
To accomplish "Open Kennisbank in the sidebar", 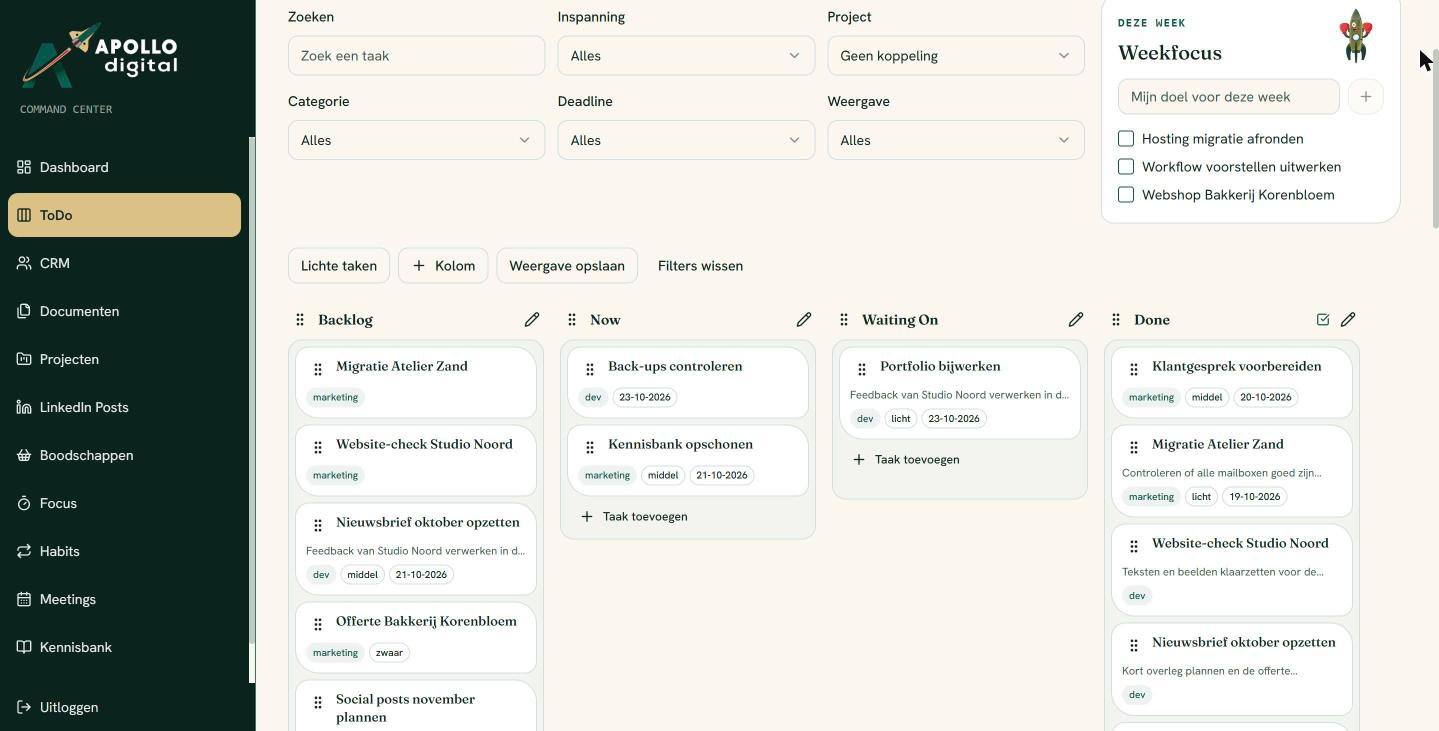I will click(124, 647).
